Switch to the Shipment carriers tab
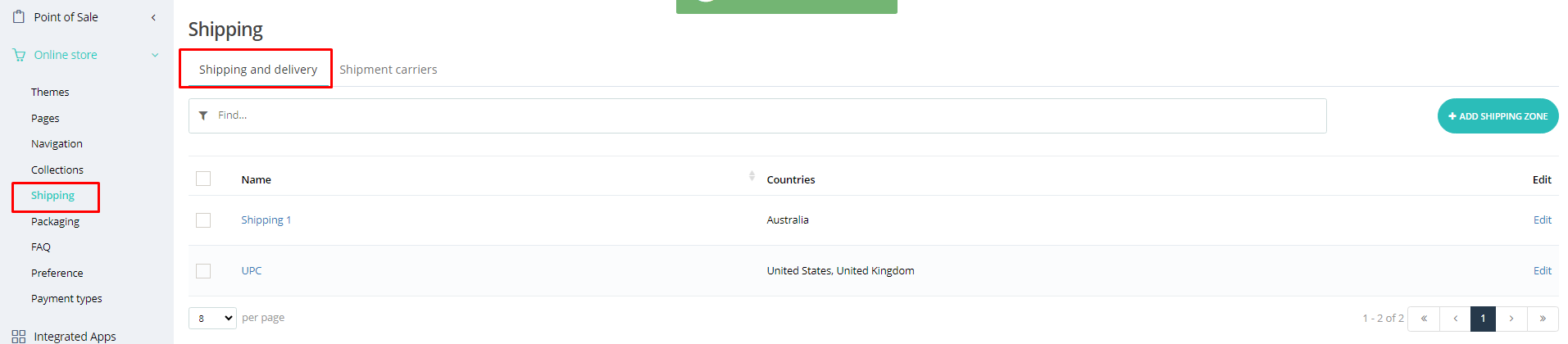Viewport: 1568px width, 344px height. pyautogui.click(x=388, y=70)
